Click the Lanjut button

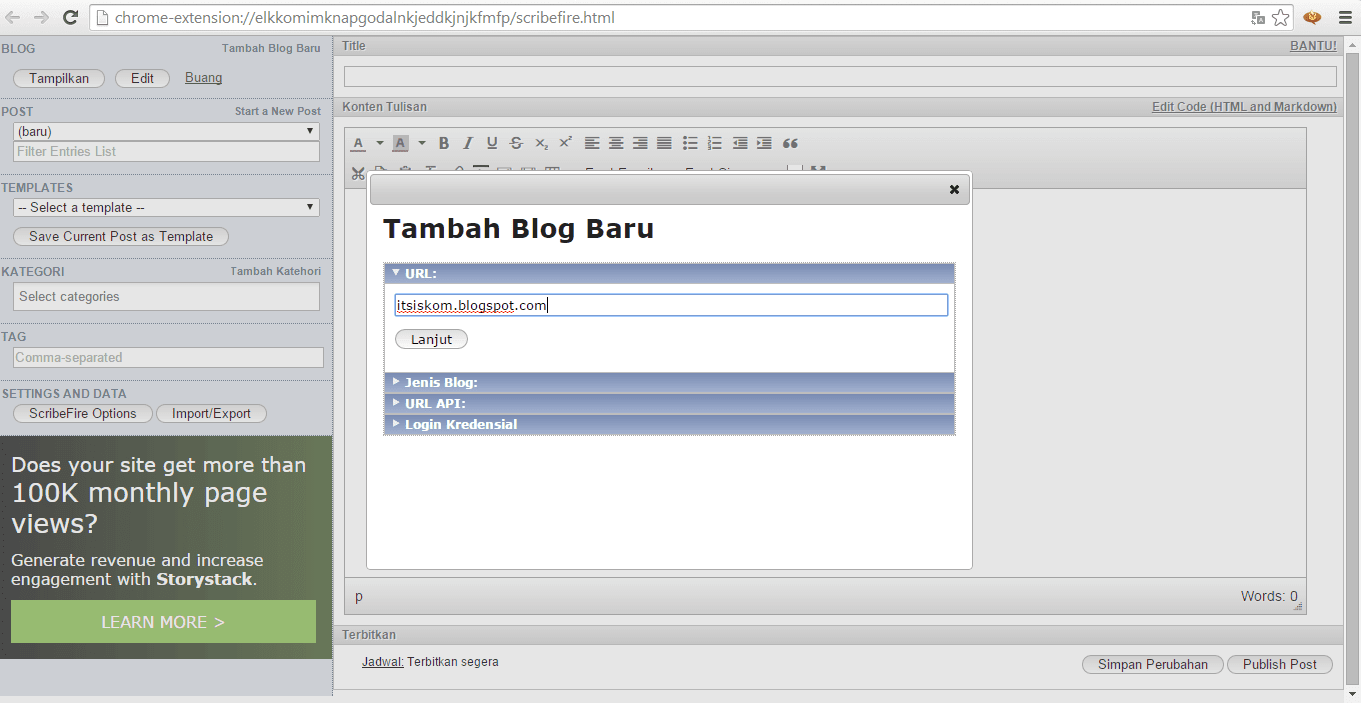pyautogui.click(x=431, y=339)
